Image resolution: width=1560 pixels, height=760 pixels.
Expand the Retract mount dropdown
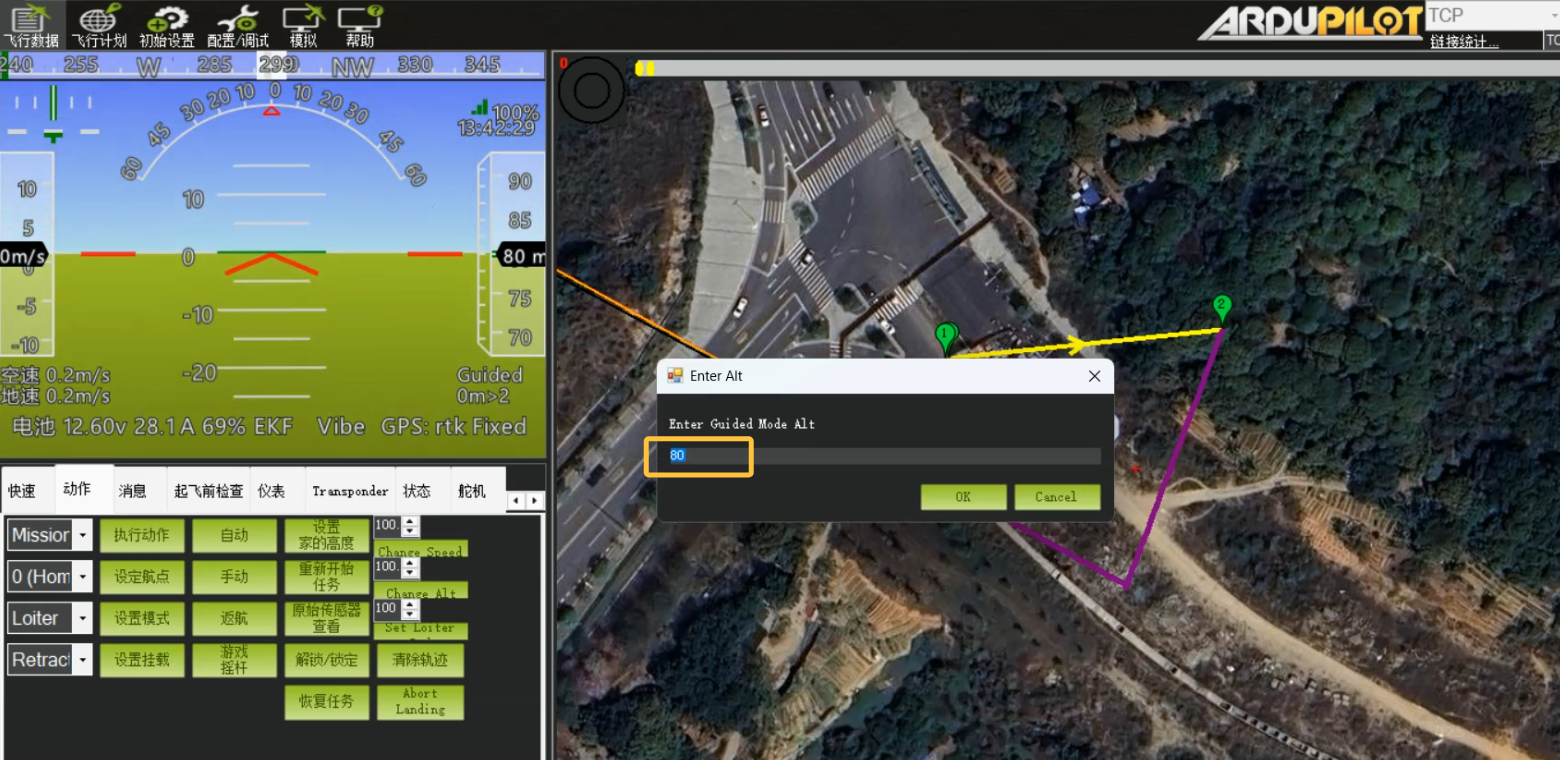83,660
